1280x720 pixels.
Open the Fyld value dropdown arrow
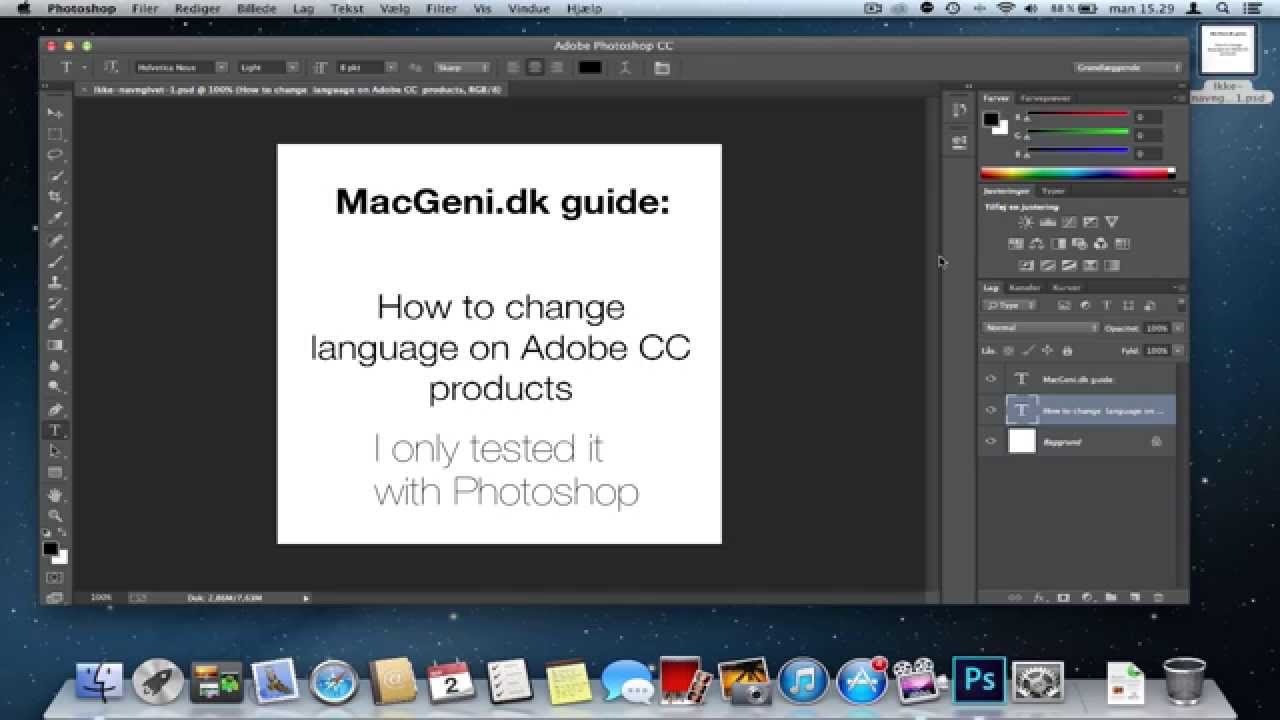tap(1178, 351)
